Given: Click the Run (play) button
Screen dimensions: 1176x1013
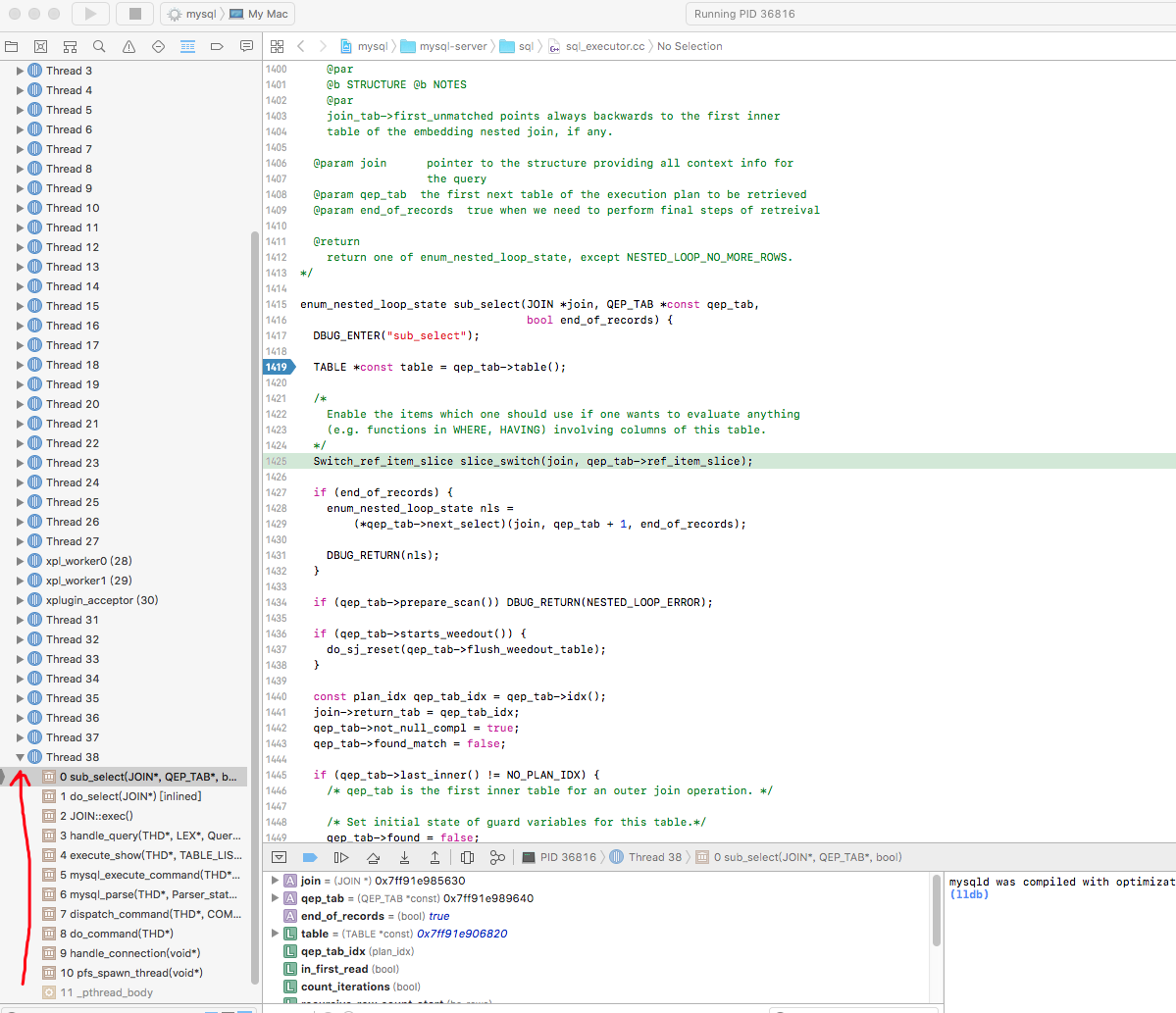Looking at the screenshot, I should tap(91, 14).
